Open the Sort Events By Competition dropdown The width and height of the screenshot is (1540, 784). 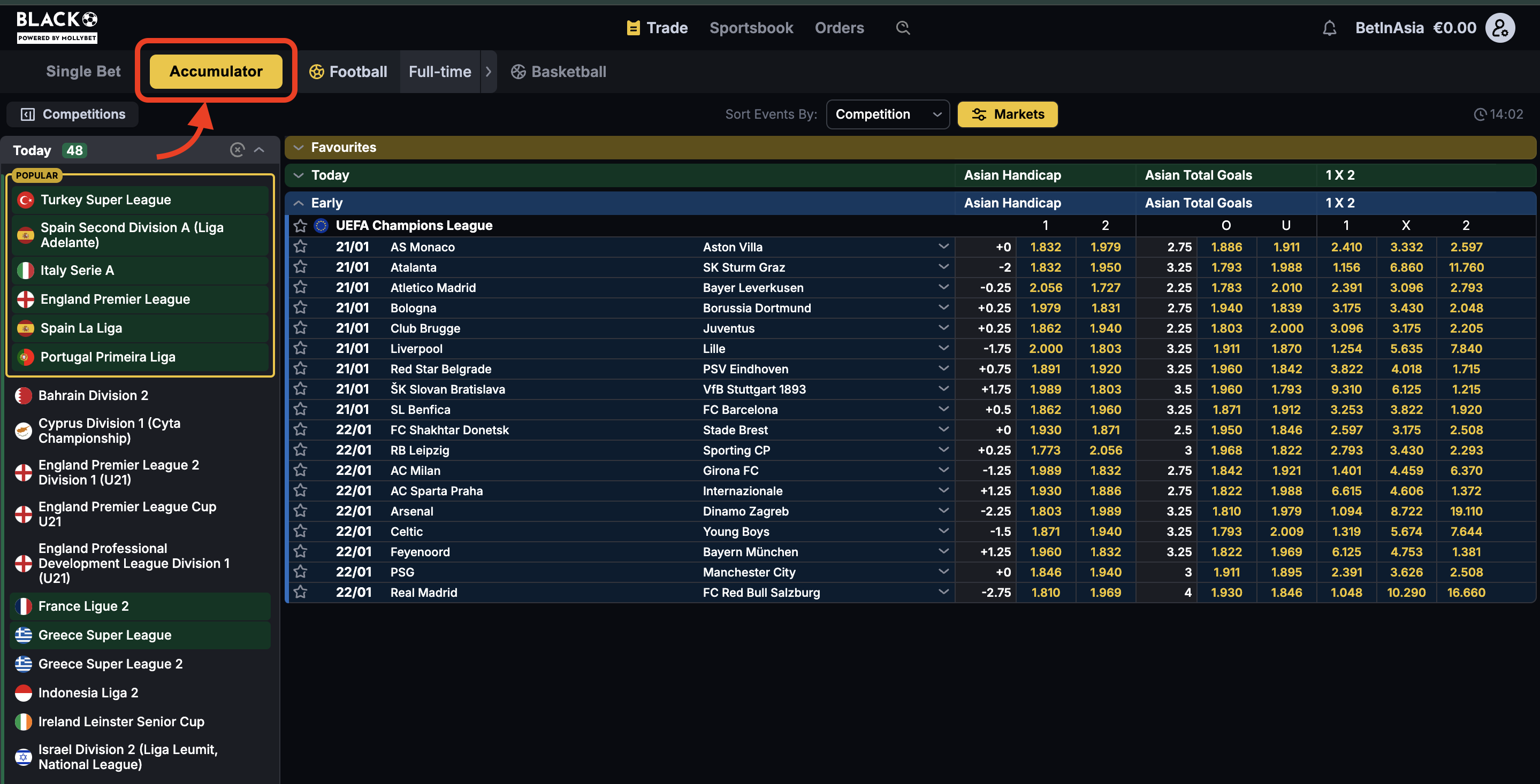tap(887, 114)
